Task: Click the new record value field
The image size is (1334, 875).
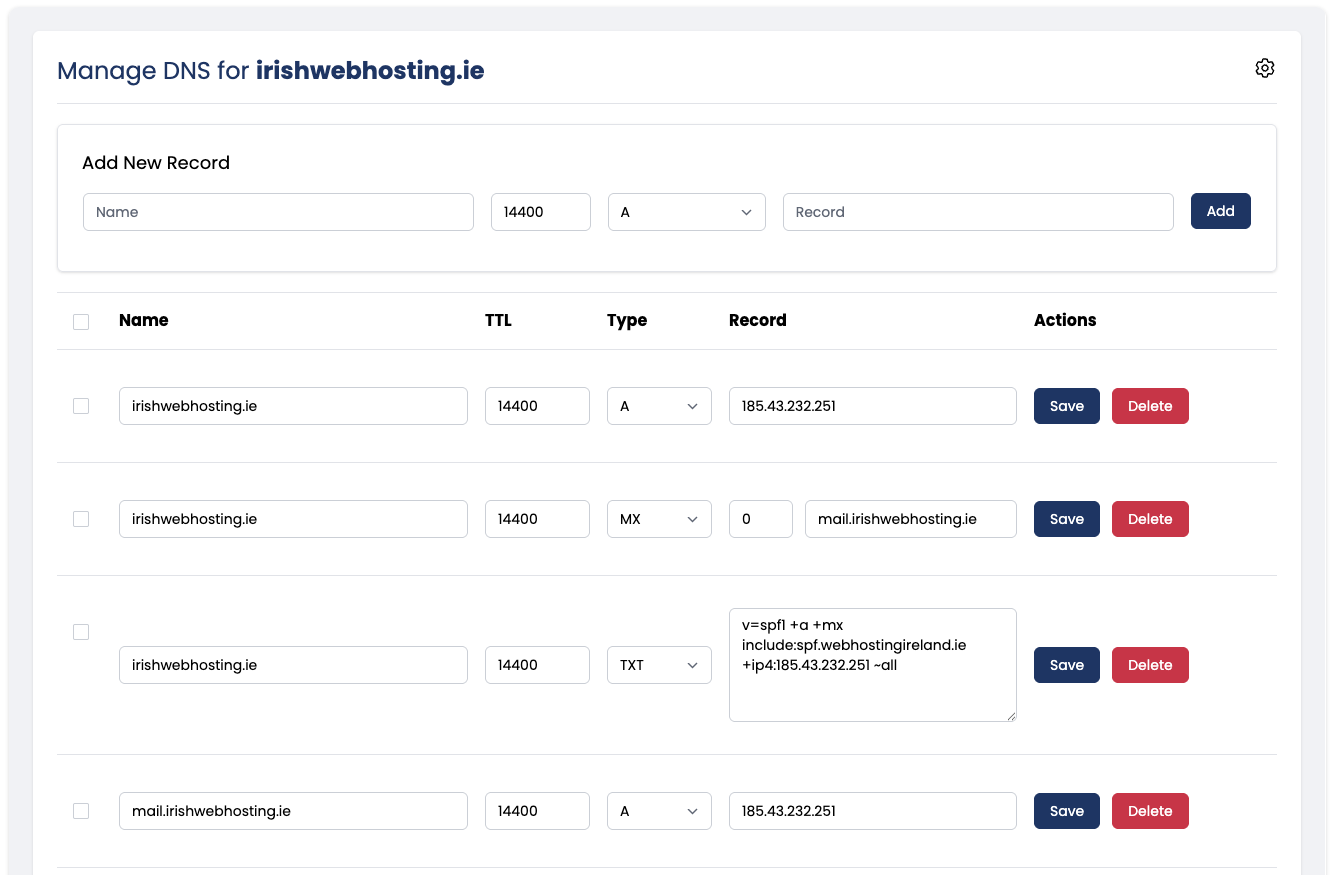Action: [x=977, y=212]
